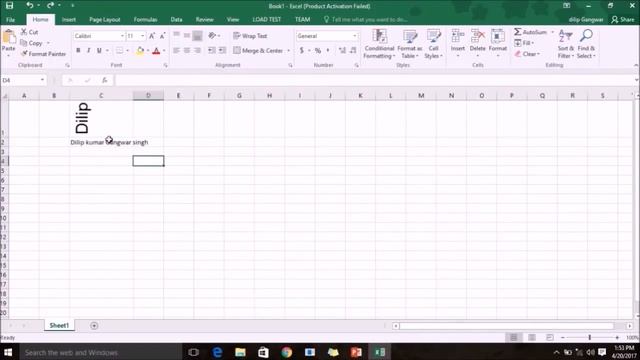Switch to the Page Layout tab
Image resolution: width=640 pixels, height=360 pixels.
(x=104, y=20)
